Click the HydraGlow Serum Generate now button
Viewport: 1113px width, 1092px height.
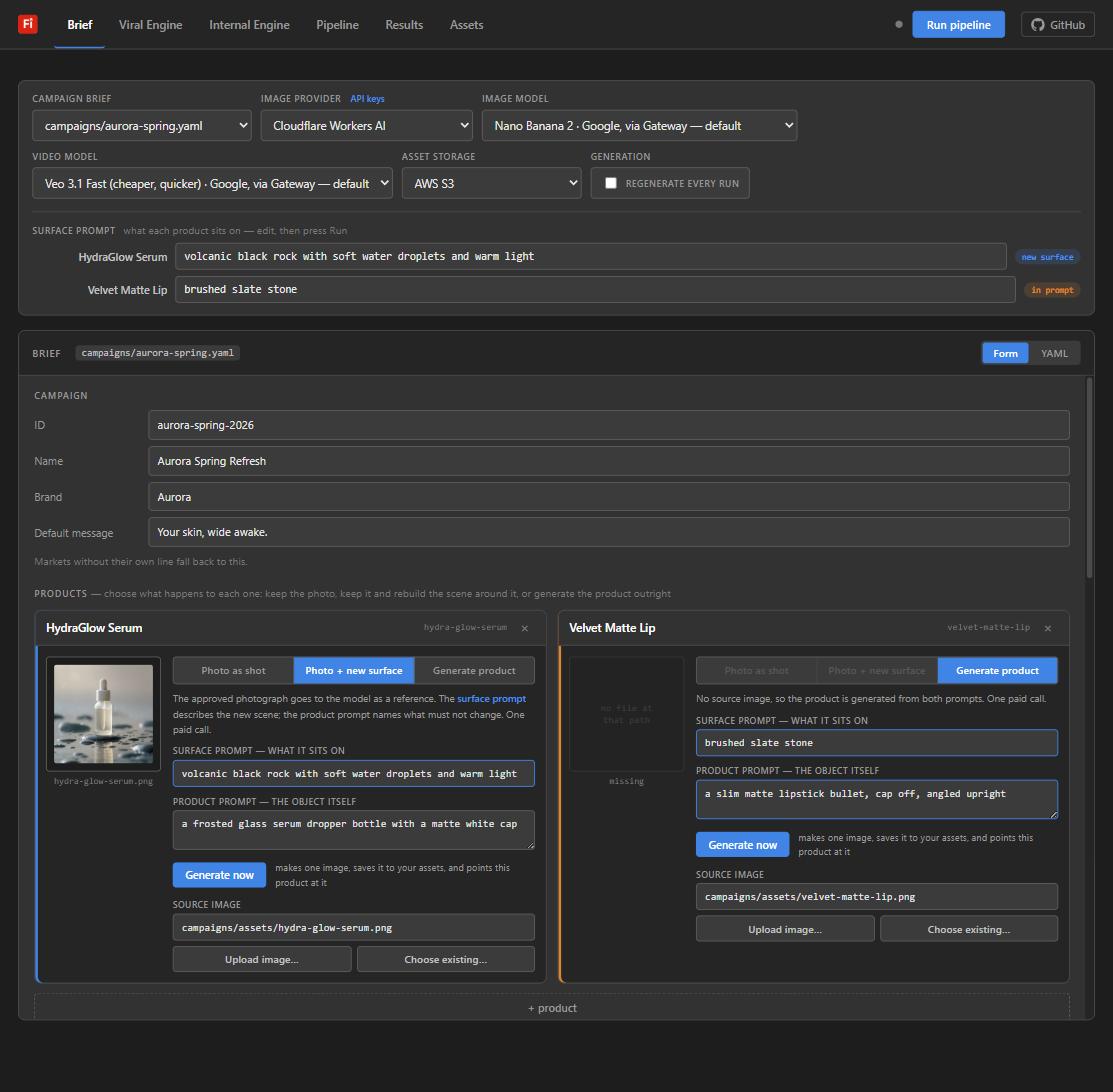click(x=219, y=875)
